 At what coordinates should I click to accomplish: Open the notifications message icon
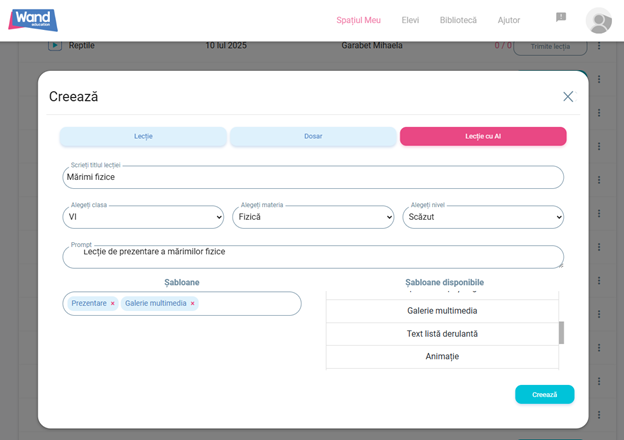coord(561,18)
